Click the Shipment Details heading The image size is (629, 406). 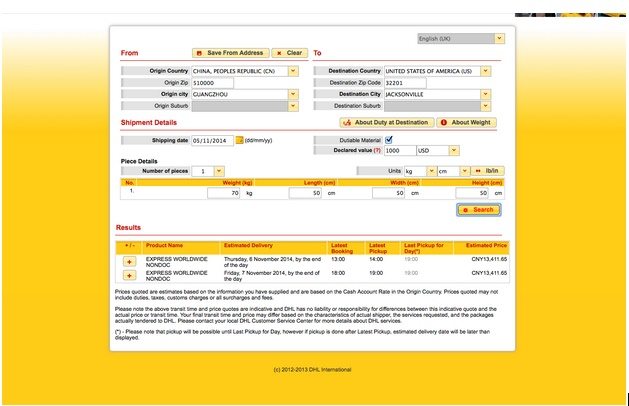coord(149,123)
